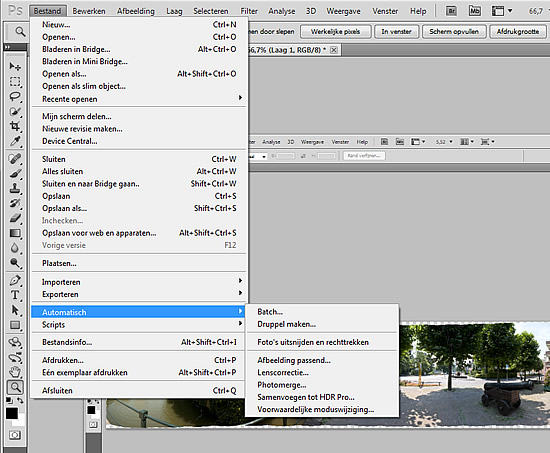Select the Zoom tool in toolbox
Viewport: 550px width, 453px height.
pyautogui.click(x=15, y=387)
